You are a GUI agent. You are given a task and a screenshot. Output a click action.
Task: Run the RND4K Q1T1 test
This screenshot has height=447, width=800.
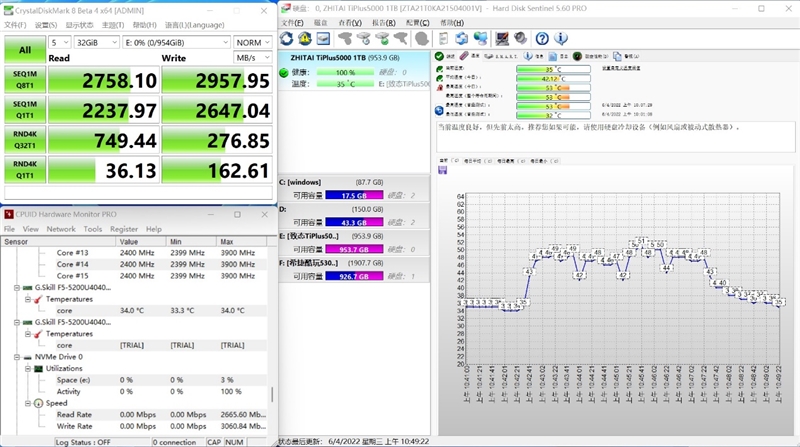point(25,170)
